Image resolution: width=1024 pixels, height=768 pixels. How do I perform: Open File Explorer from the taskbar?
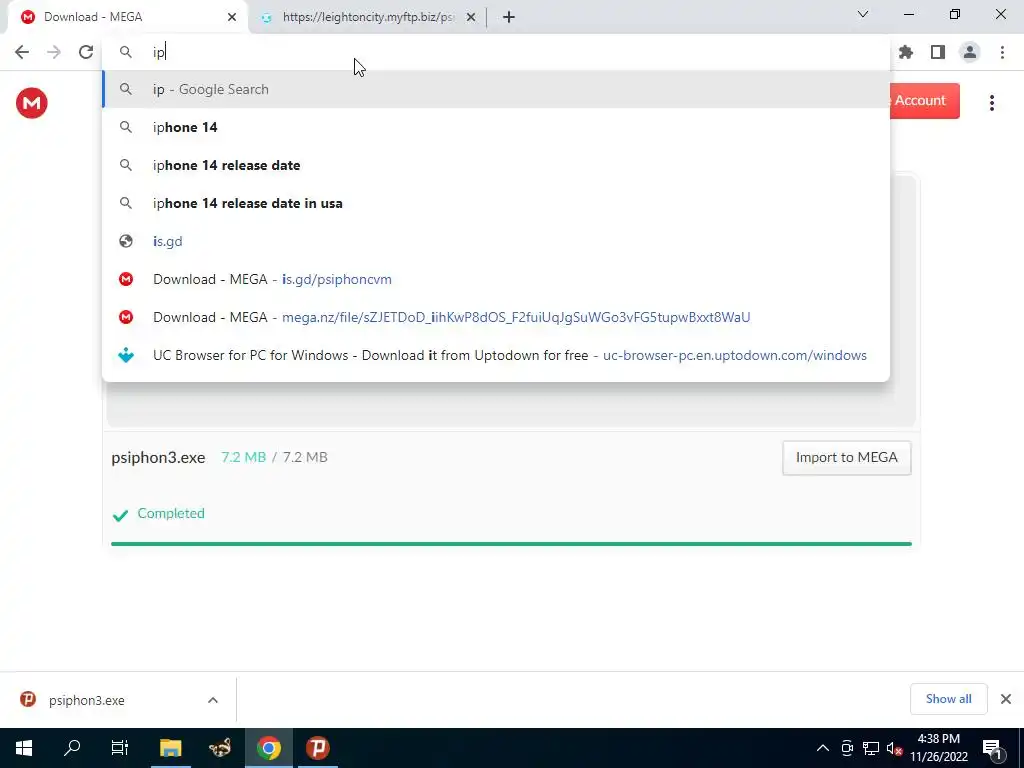pos(170,748)
